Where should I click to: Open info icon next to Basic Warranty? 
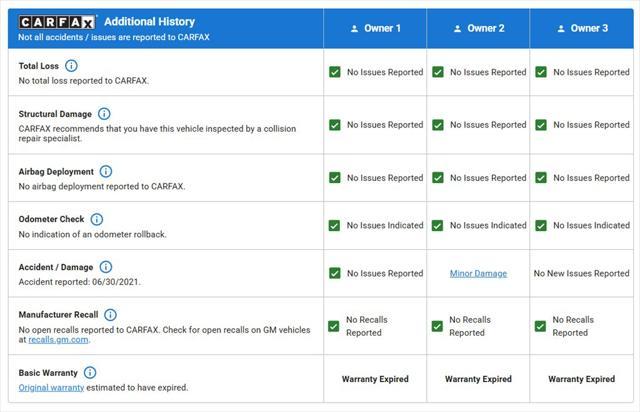coord(90,373)
